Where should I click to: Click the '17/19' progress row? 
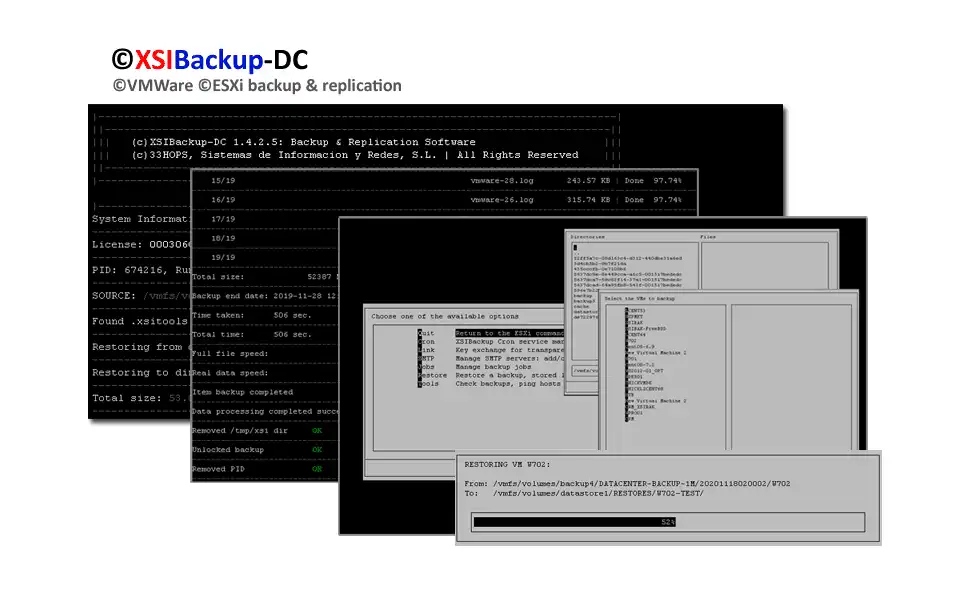(223, 219)
